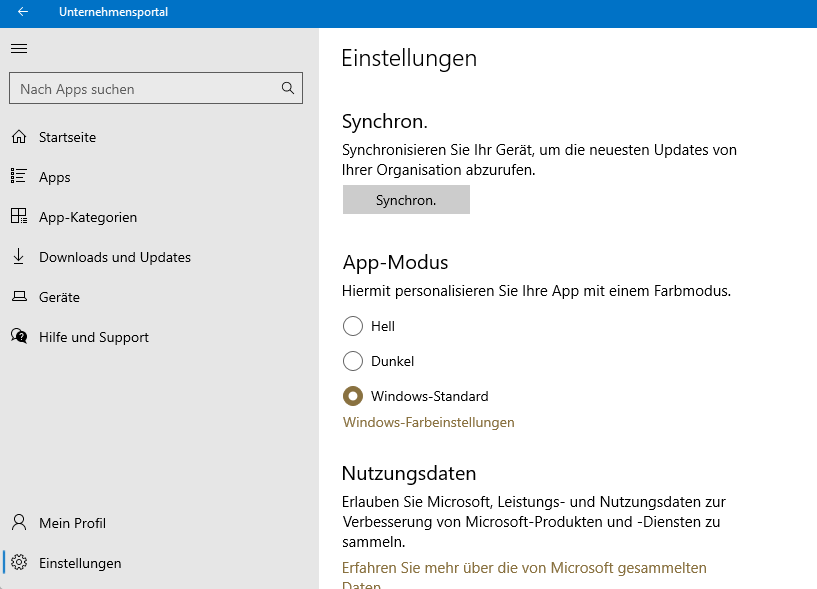Click the App-Kategorien grid icon
The image size is (817, 589).
pyautogui.click(x=18, y=217)
